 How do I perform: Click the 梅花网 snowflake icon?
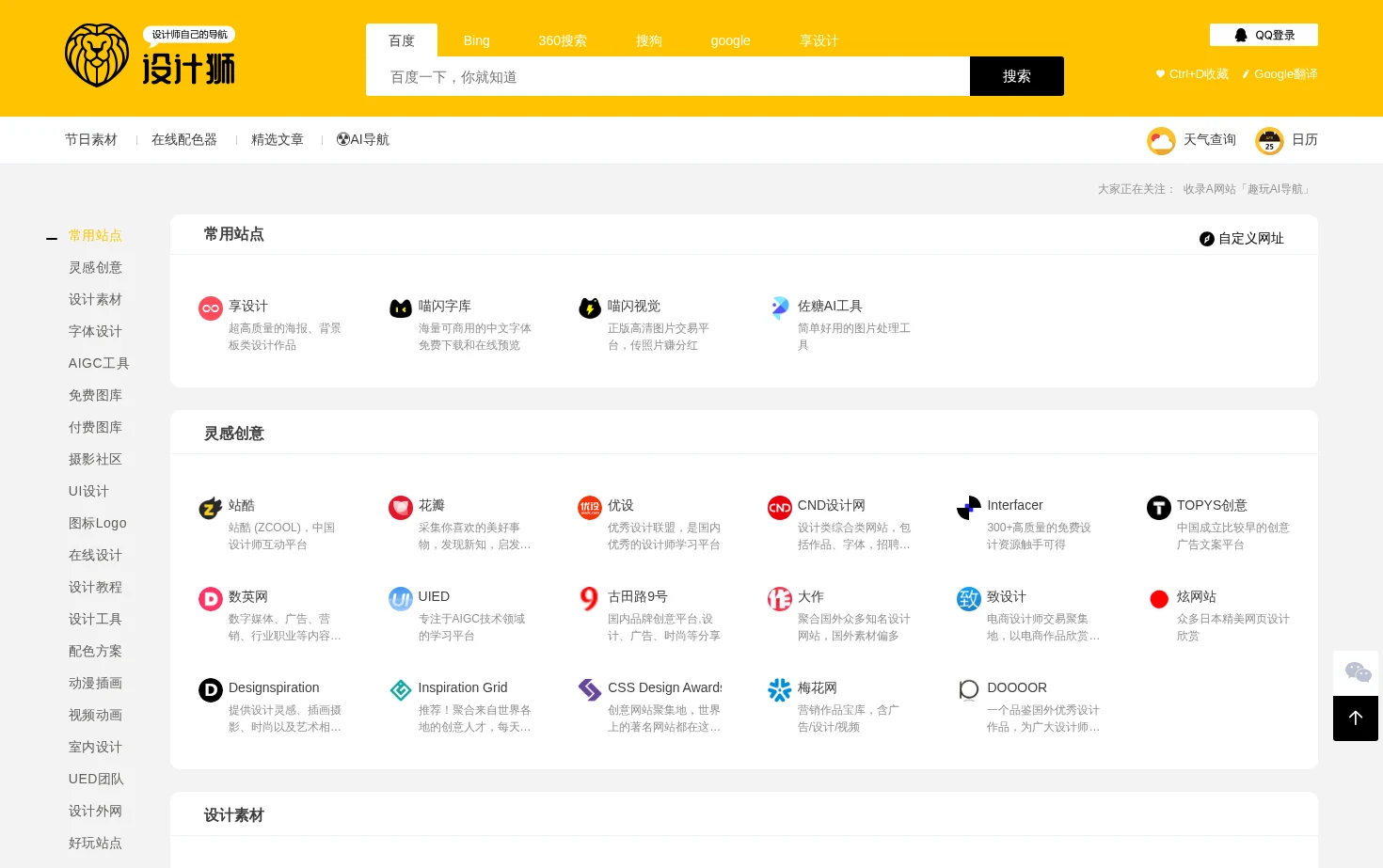click(780, 690)
